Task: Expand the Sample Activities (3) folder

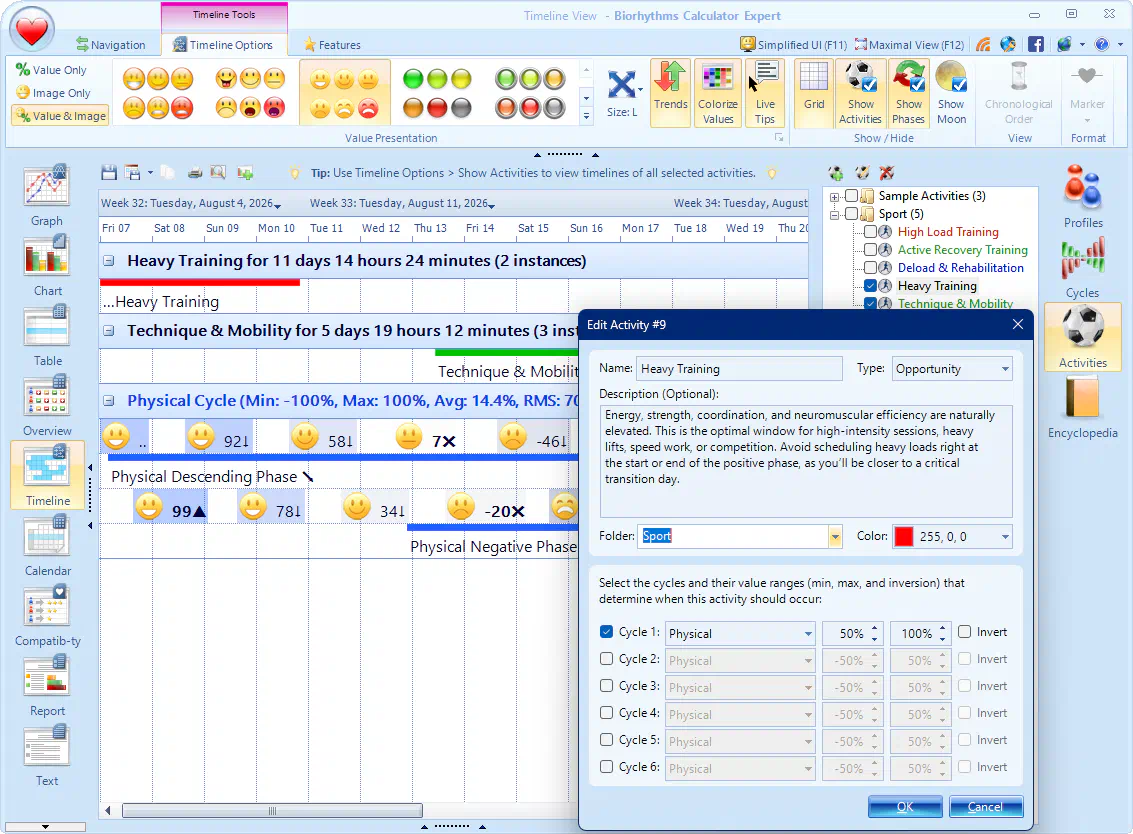Action: click(x=835, y=197)
